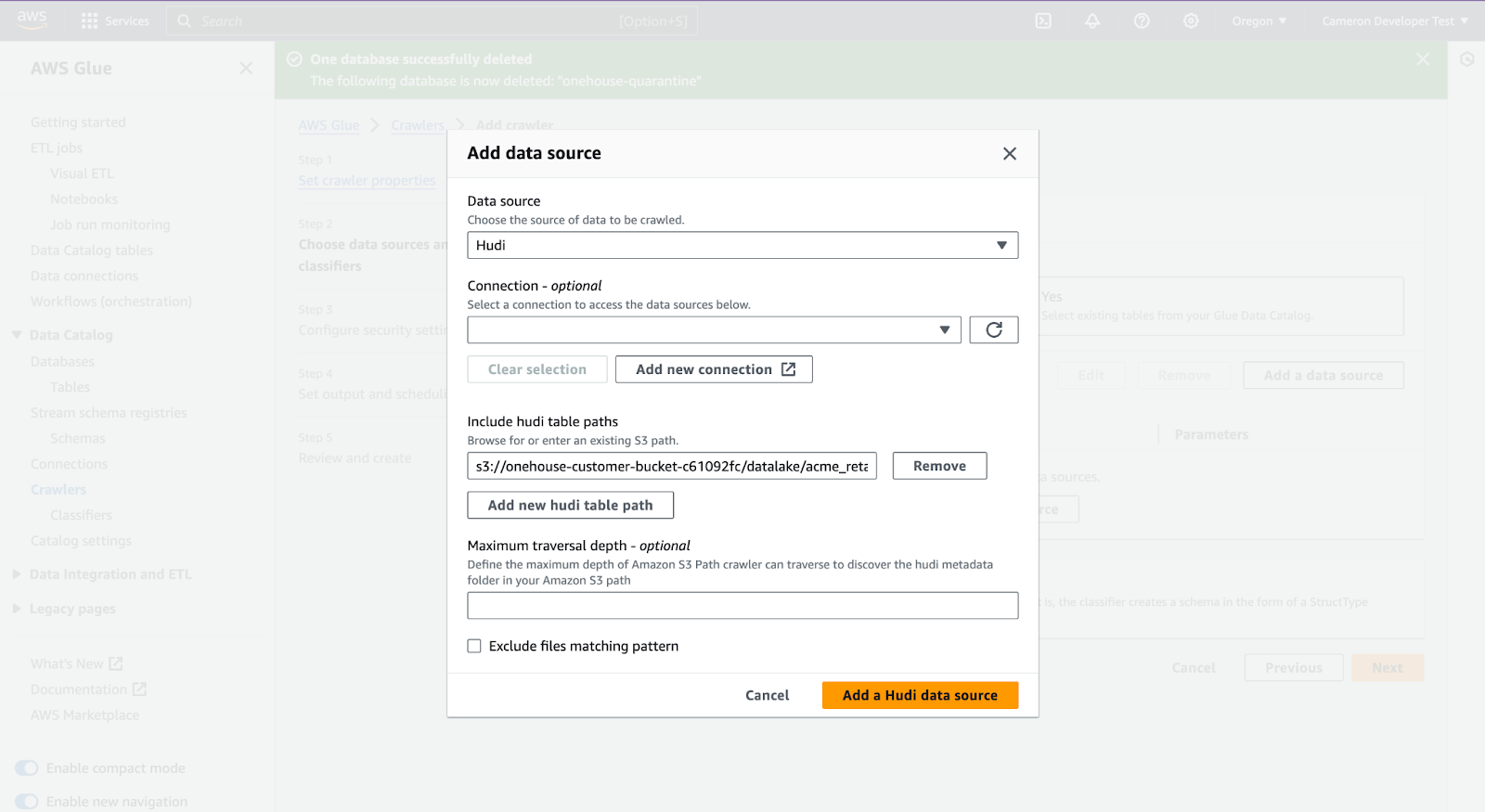Toggle Enable compact mode
Viewport: 1485px width, 812px height.
[x=27, y=767]
